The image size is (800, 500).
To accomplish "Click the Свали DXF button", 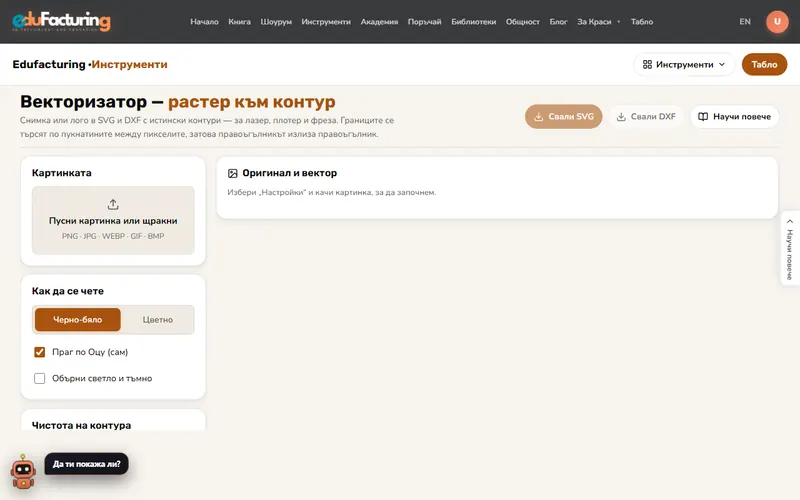I will (x=645, y=116).
